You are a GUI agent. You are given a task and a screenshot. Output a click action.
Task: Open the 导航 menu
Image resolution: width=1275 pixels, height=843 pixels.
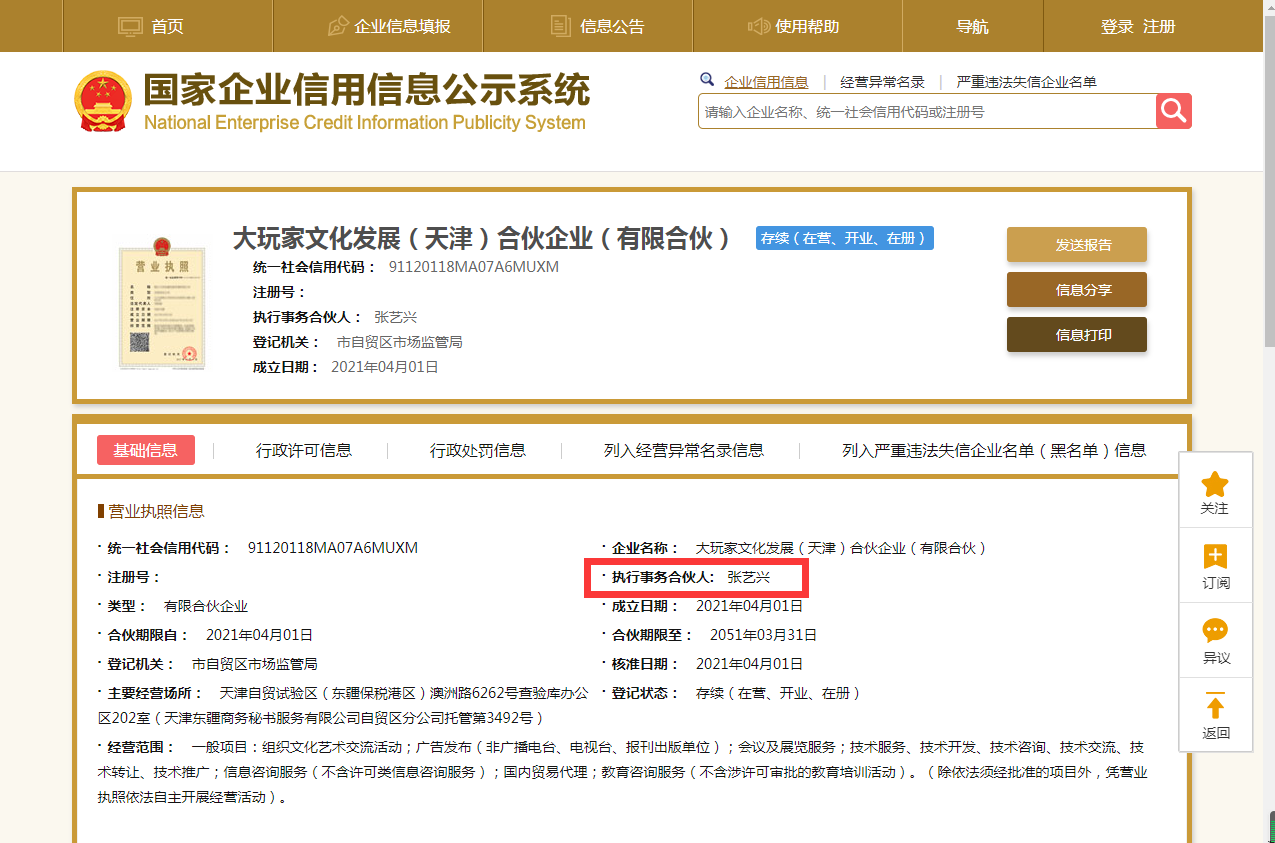tap(972, 25)
